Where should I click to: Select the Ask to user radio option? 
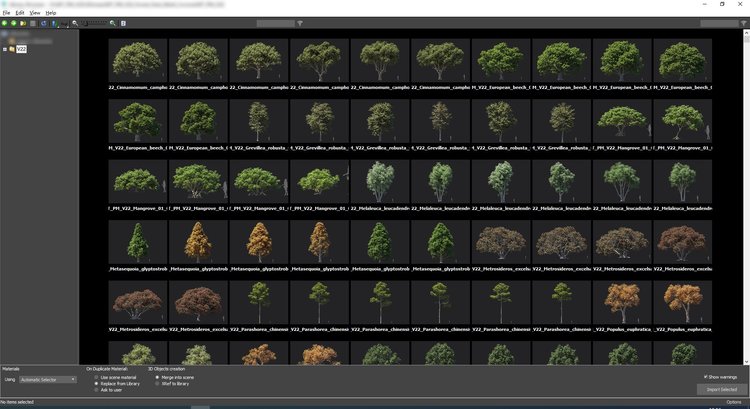(96, 390)
